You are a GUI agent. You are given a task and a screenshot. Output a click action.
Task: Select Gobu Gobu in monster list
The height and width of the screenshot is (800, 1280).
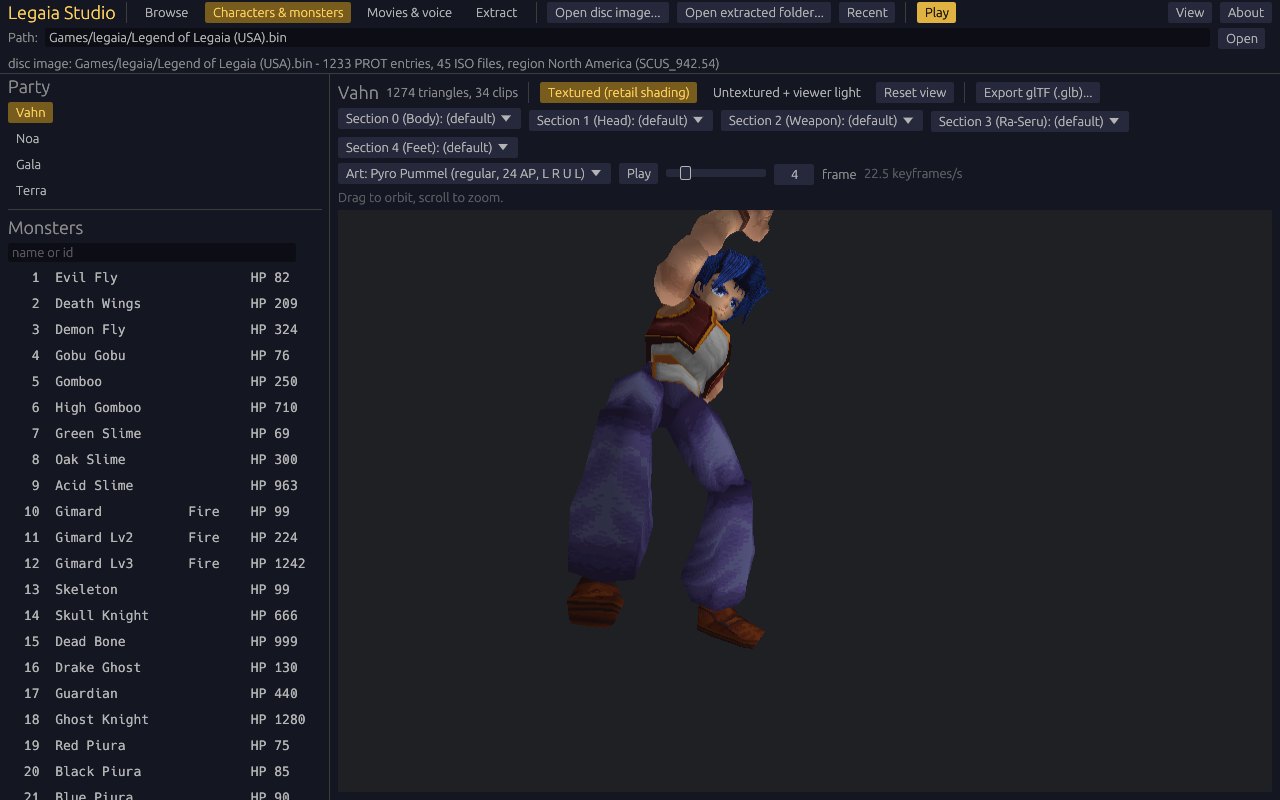tap(164, 355)
